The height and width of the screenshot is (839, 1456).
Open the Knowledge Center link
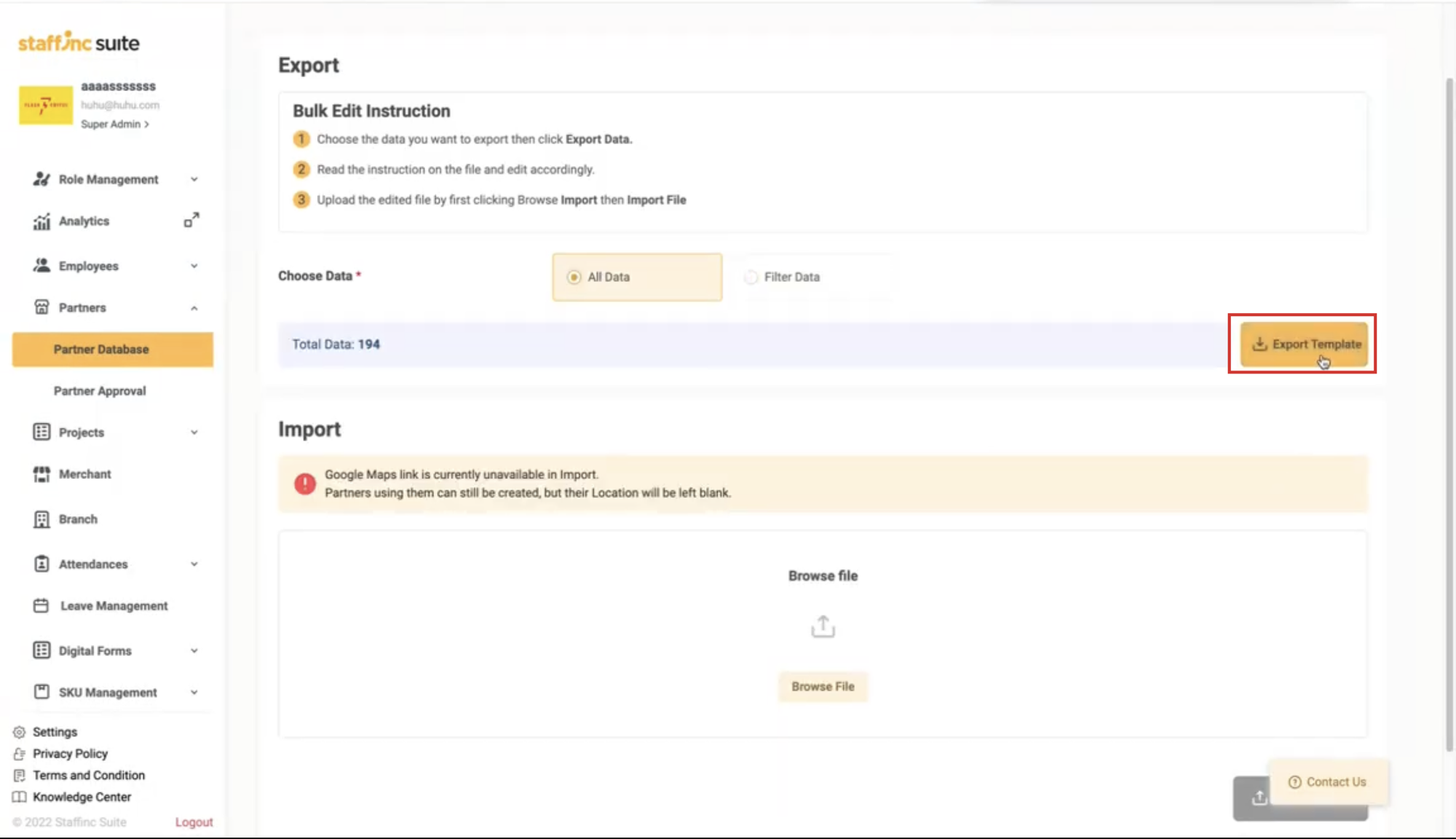(82, 797)
